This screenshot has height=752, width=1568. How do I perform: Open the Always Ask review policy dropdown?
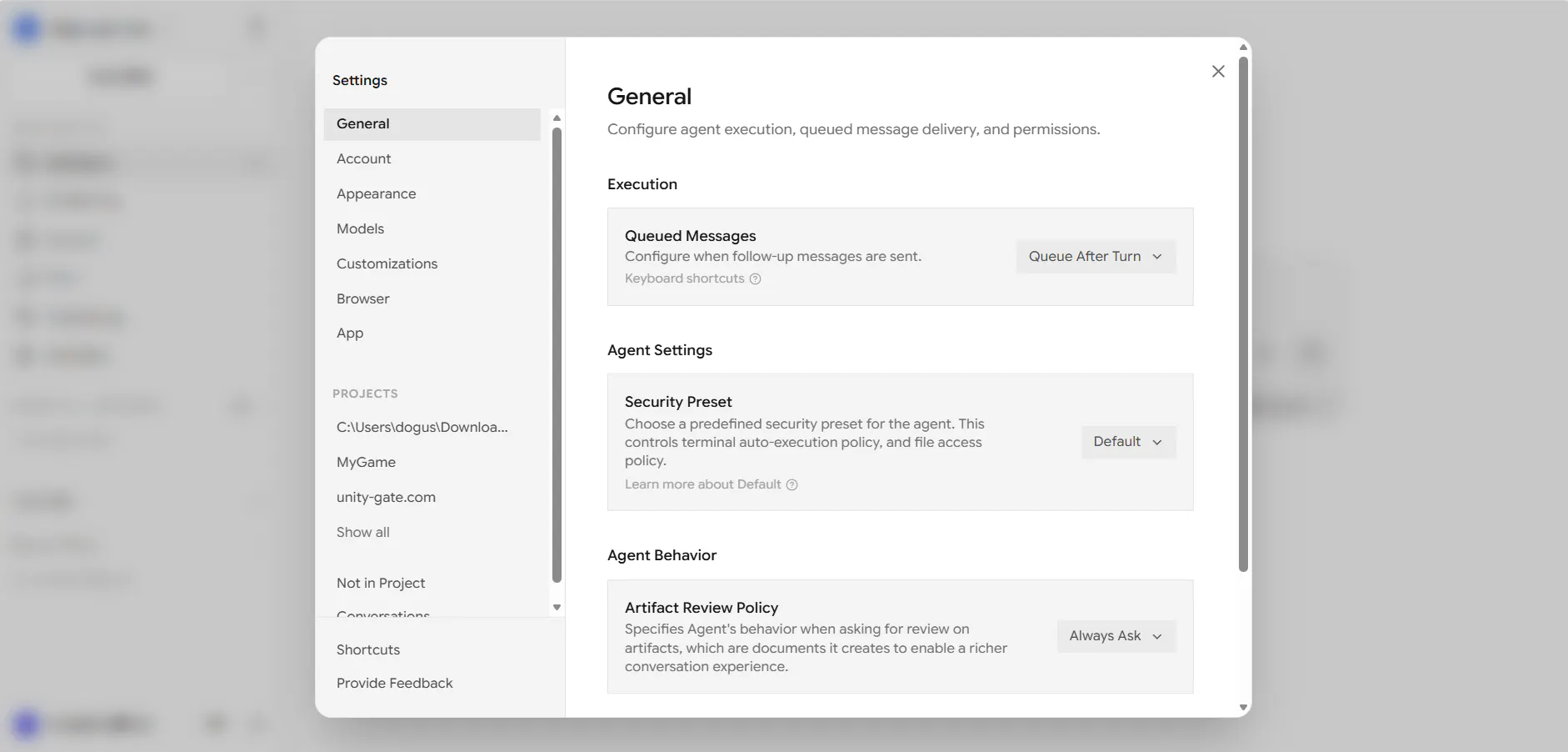coord(1116,636)
